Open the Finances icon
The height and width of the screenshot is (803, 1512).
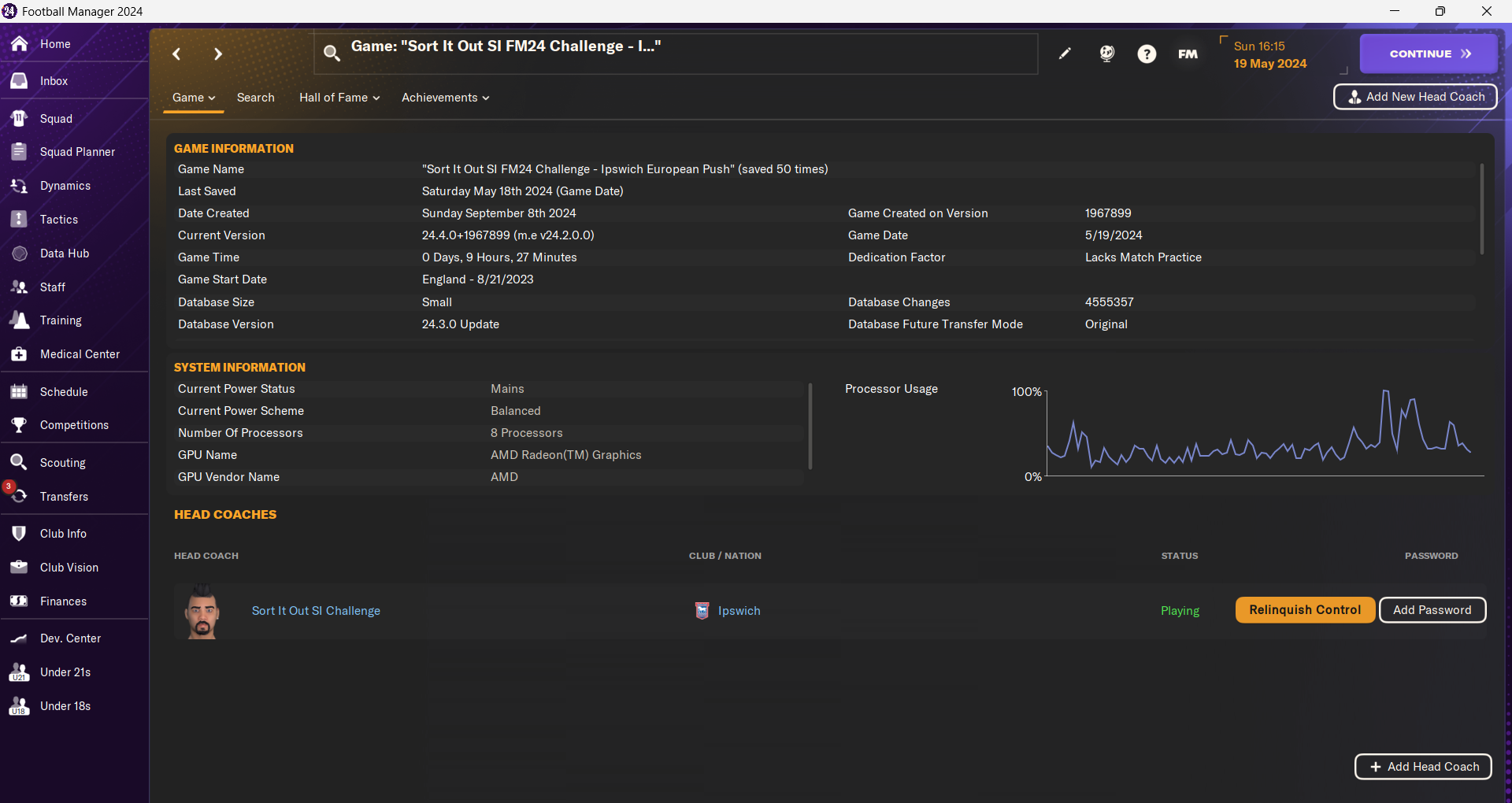19,601
